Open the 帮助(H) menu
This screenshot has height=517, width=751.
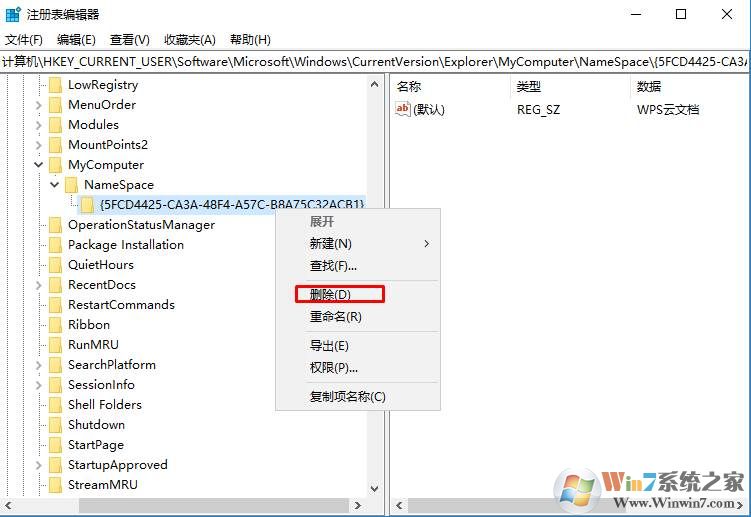pyautogui.click(x=250, y=40)
